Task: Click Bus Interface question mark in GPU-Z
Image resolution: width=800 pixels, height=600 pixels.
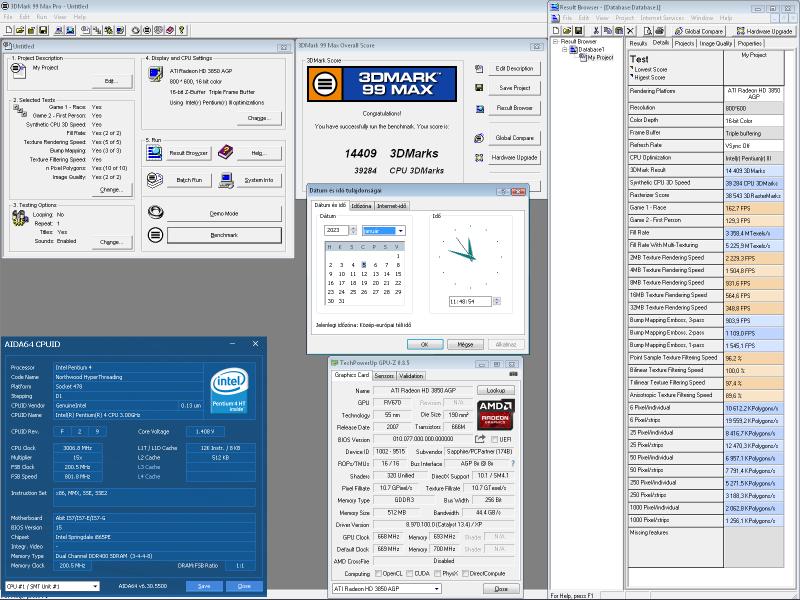Action: coord(513,463)
